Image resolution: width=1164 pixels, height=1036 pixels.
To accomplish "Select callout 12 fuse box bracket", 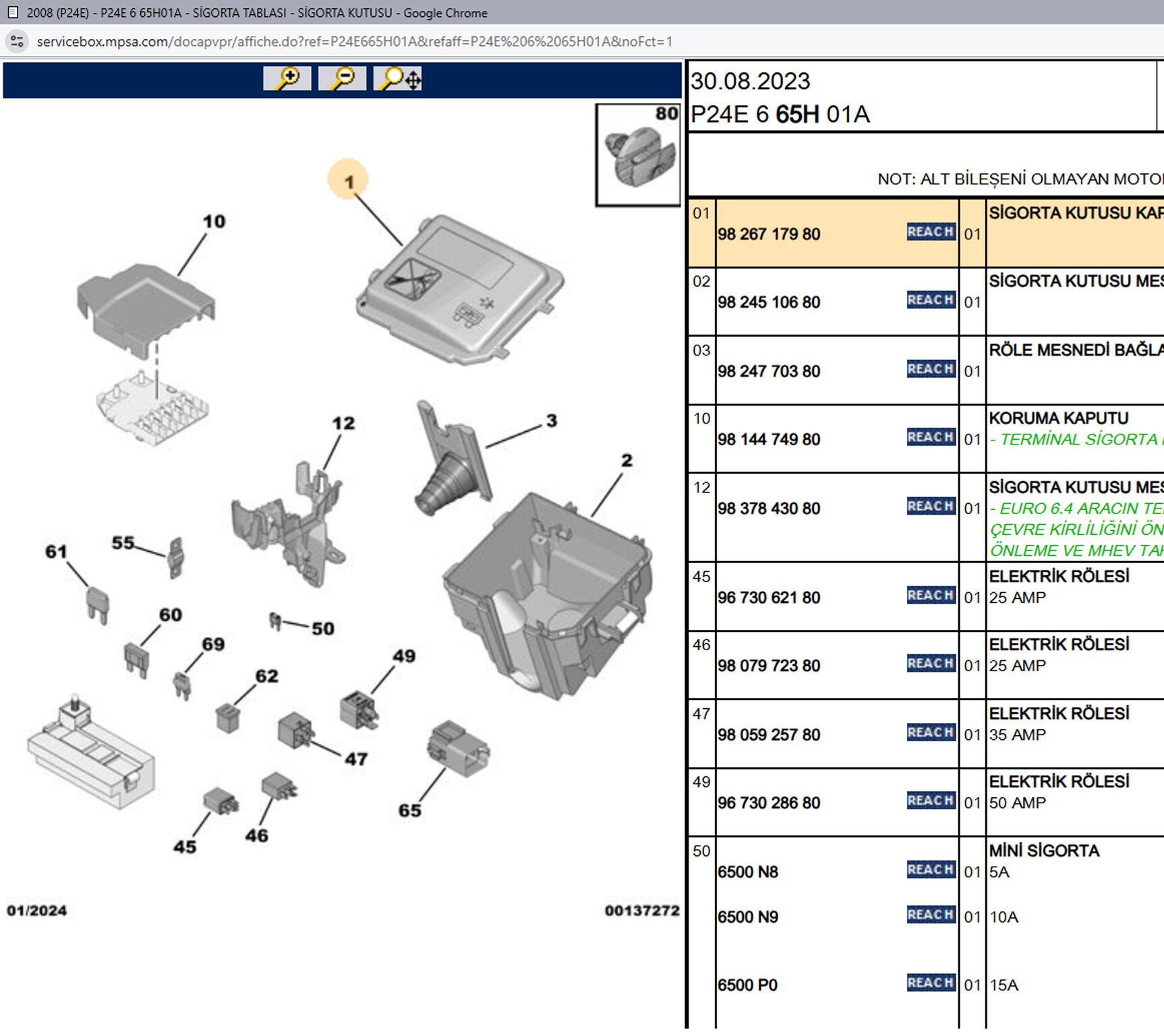I will point(343,424).
